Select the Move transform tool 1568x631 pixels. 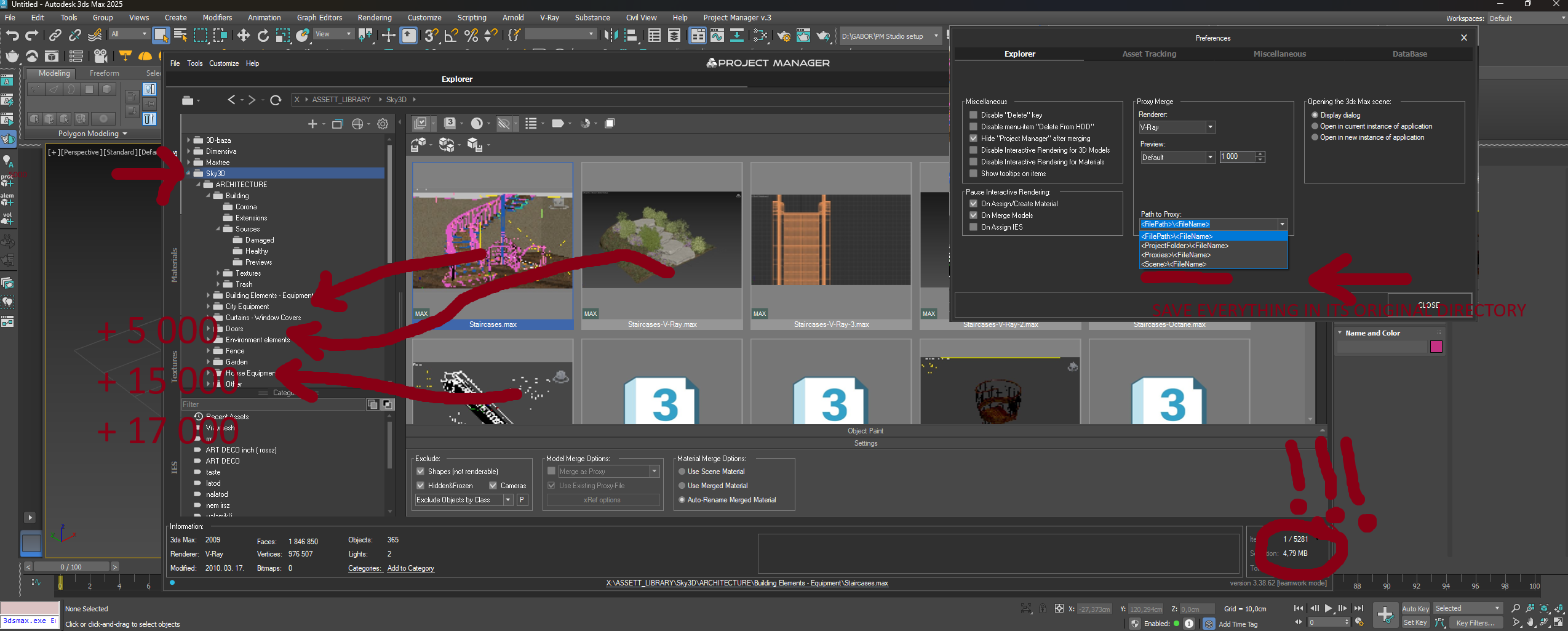[243, 35]
